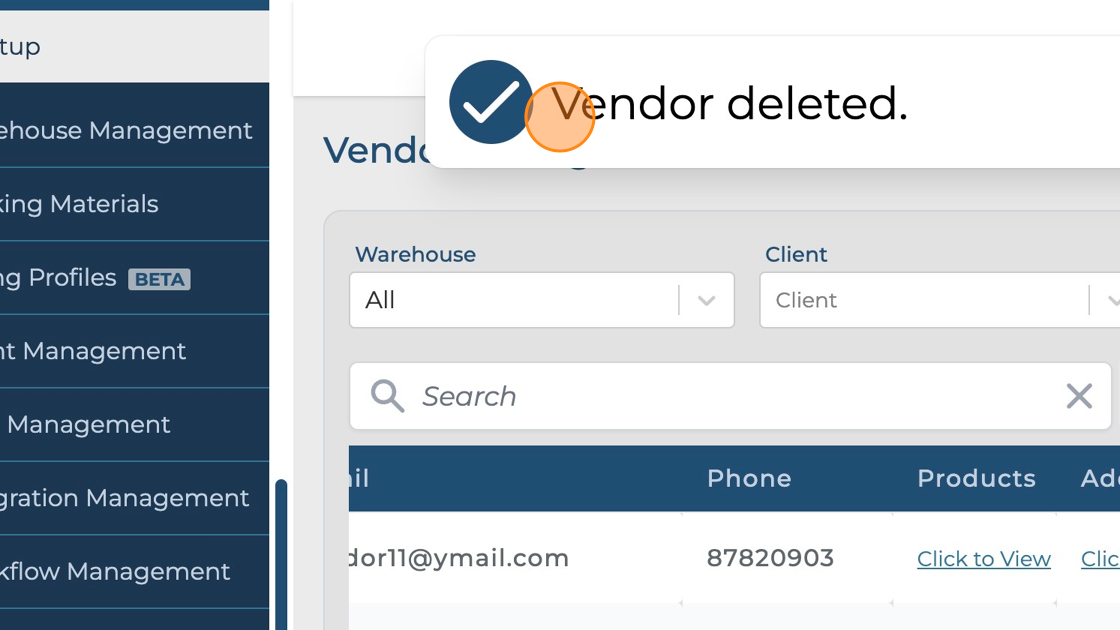Click the magnifying glass search icon
1120x630 pixels.
click(387, 396)
